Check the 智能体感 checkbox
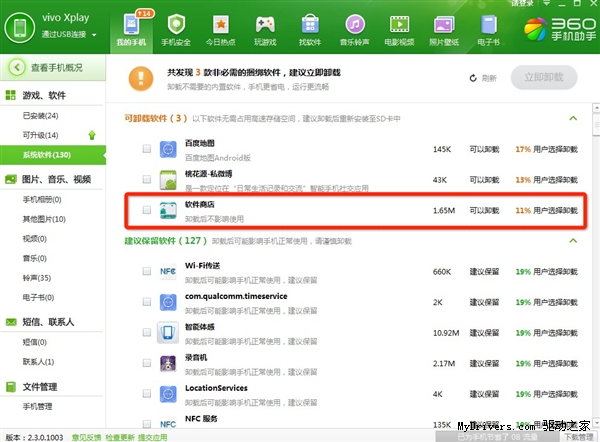The height and width of the screenshot is (442, 600). [x=147, y=332]
